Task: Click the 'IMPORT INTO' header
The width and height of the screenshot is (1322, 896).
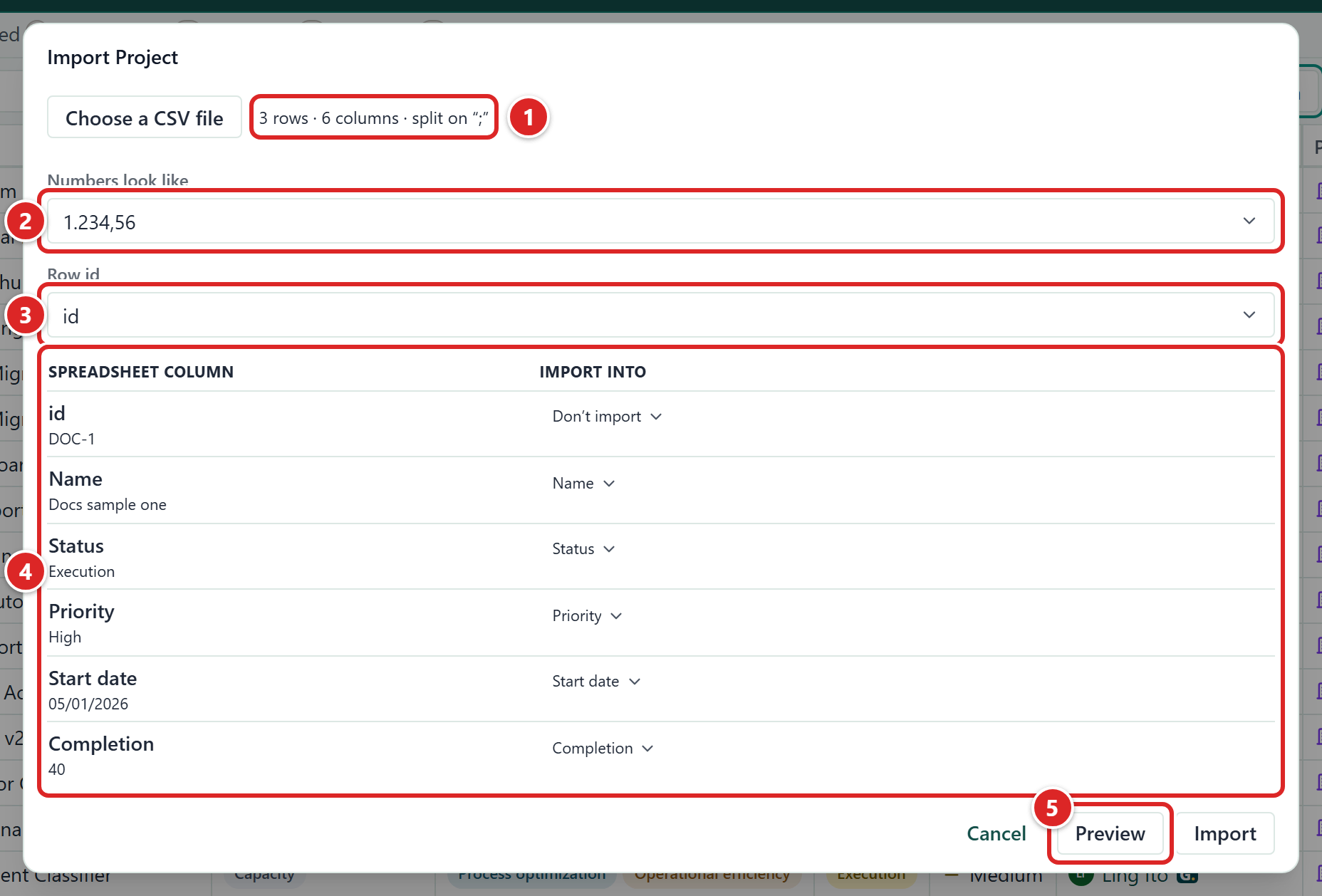Action: pos(593,372)
